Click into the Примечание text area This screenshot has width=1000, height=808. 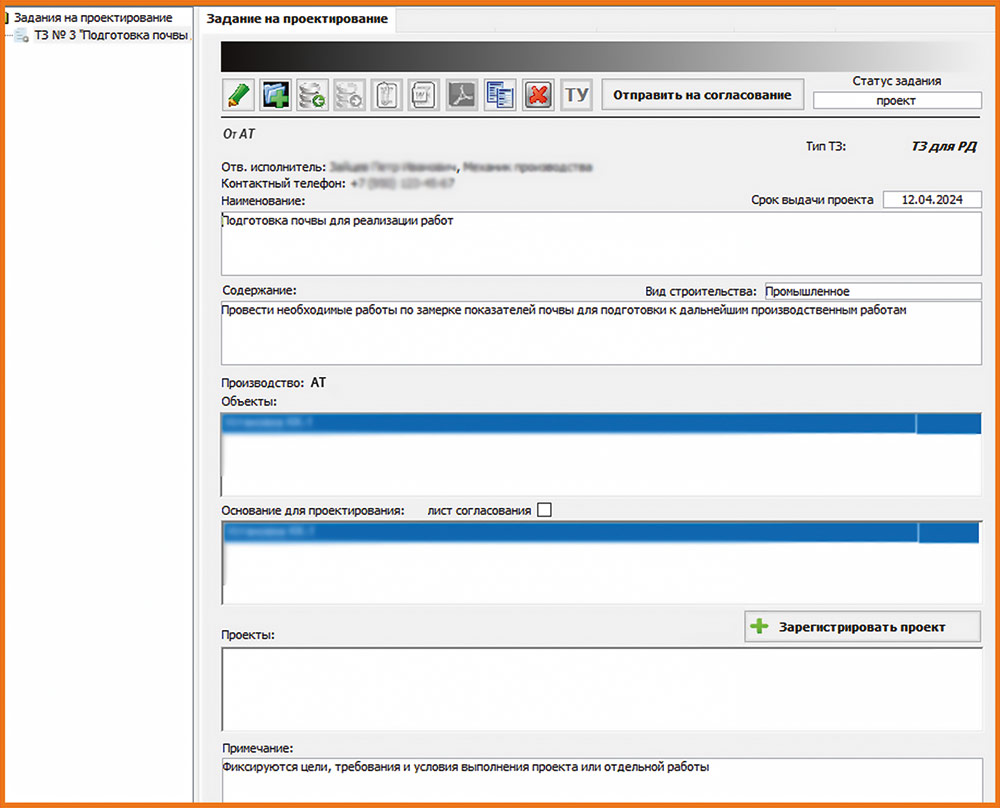click(600, 780)
